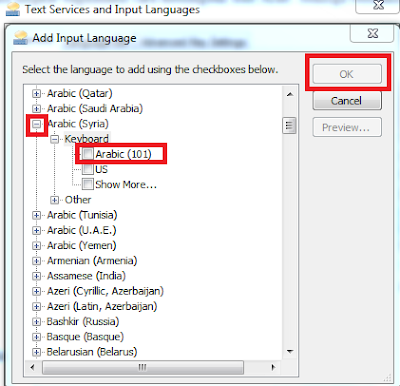Select the Azeri (Latin, Azerbaijan) label
This screenshot has height=386, width=400.
[x=102, y=306]
